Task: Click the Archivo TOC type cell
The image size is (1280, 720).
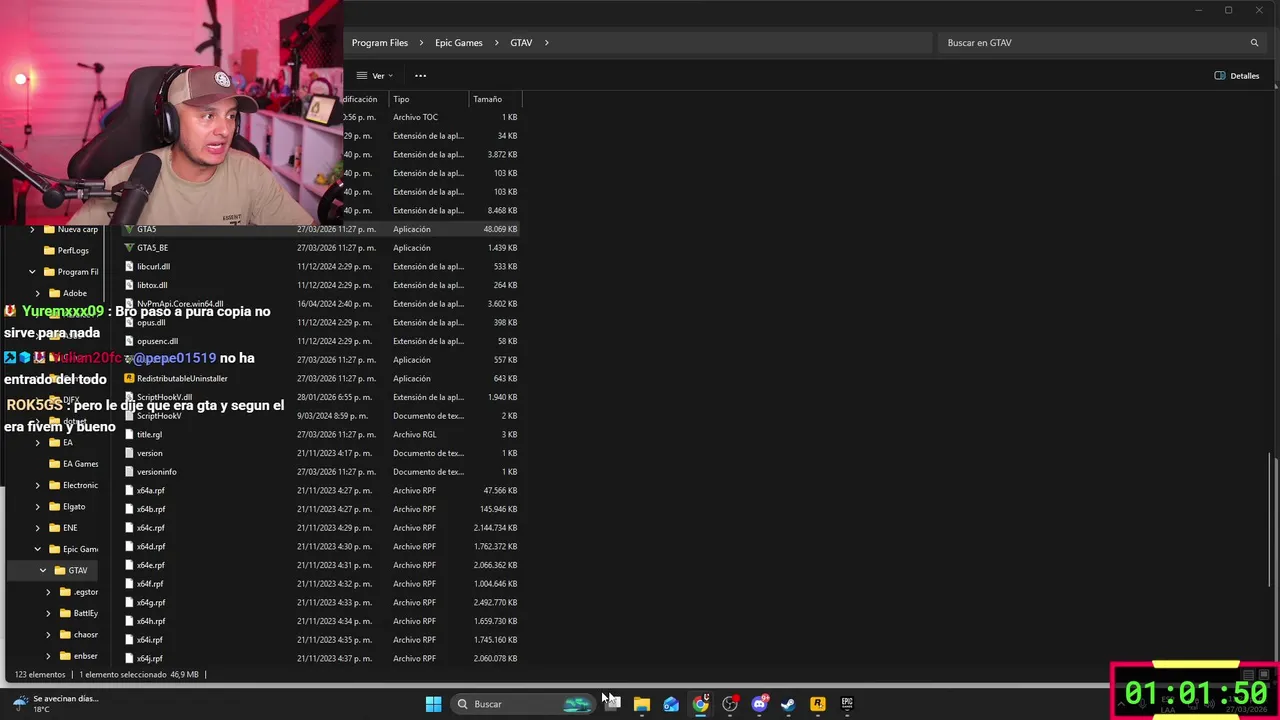Action: pos(415,117)
